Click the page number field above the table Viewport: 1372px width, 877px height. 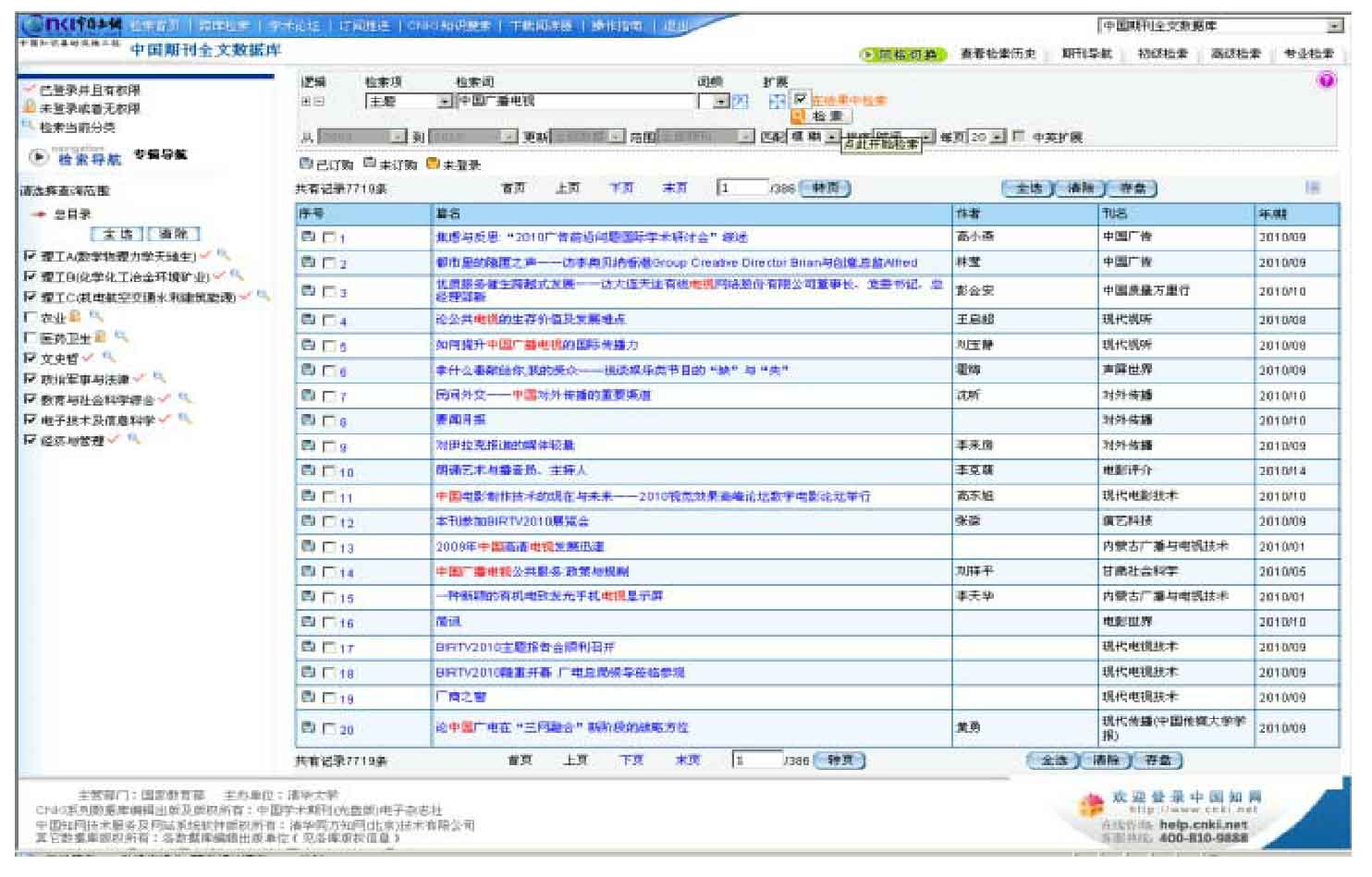(x=744, y=188)
